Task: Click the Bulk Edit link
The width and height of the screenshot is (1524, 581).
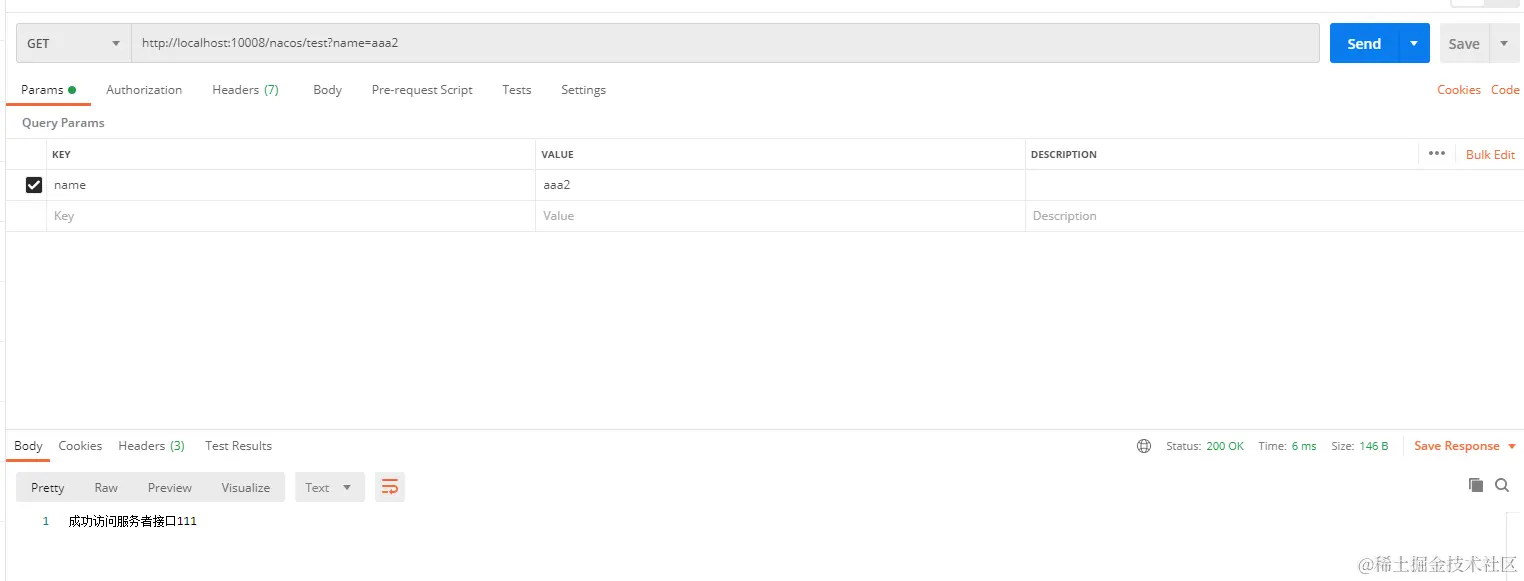Action: click(1490, 155)
